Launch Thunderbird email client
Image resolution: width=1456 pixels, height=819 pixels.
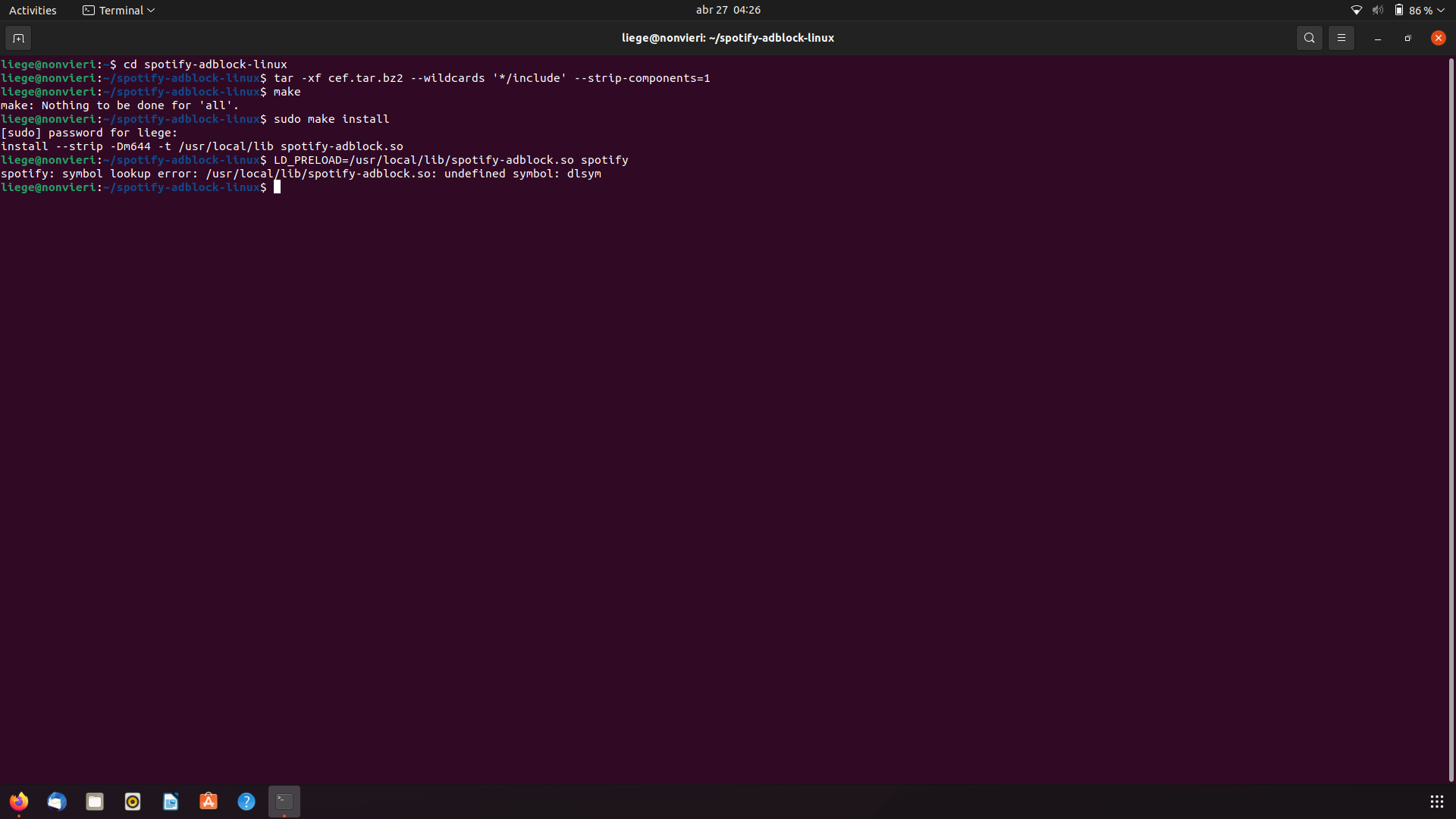coord(57,802)
